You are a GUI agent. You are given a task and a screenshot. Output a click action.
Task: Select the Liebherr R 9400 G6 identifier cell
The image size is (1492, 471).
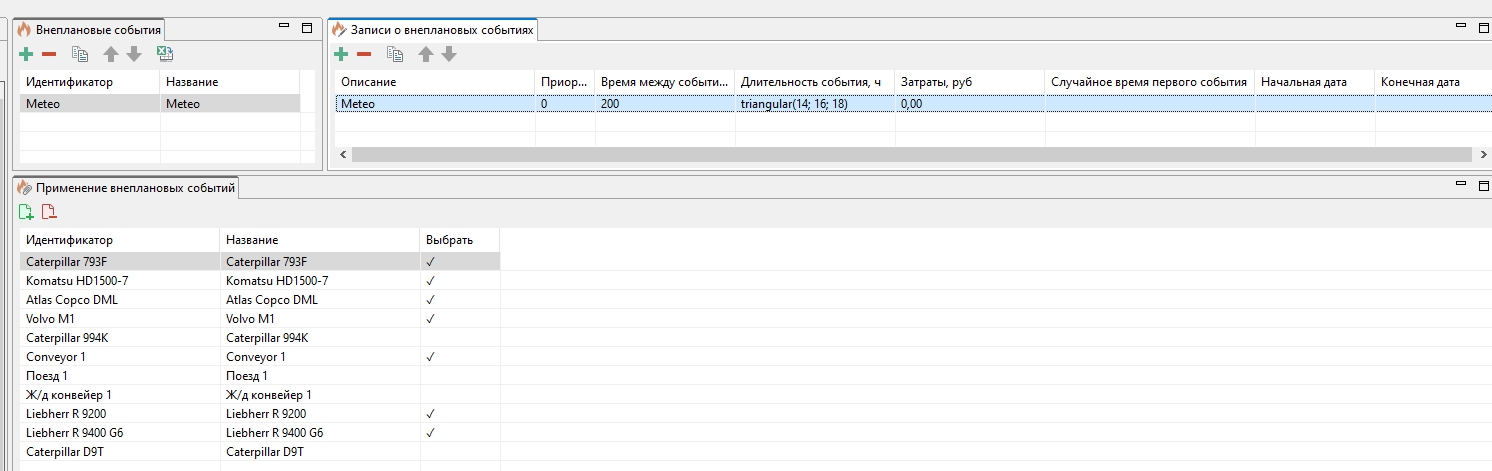click(x=120, y=433)
